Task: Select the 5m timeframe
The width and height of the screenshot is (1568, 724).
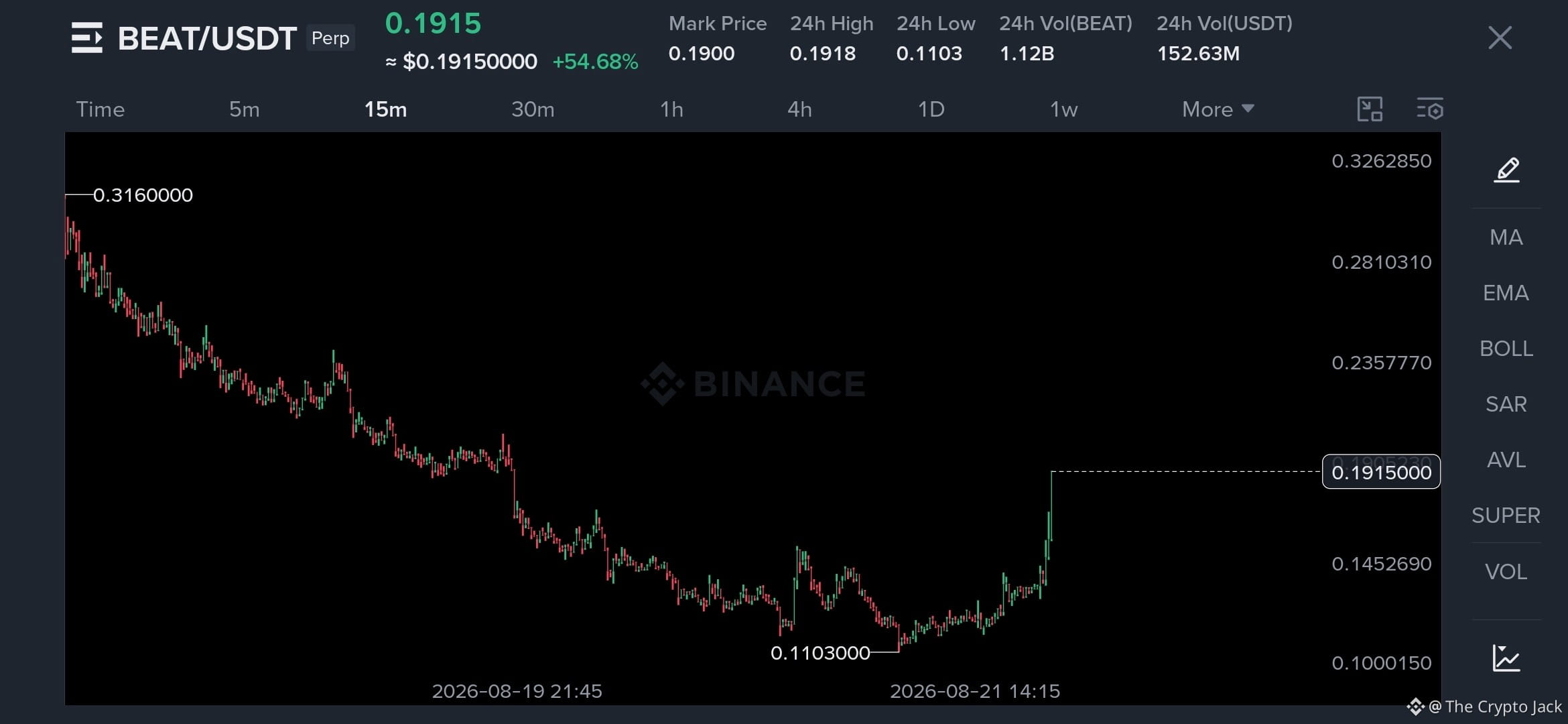Action: [245, 109]
